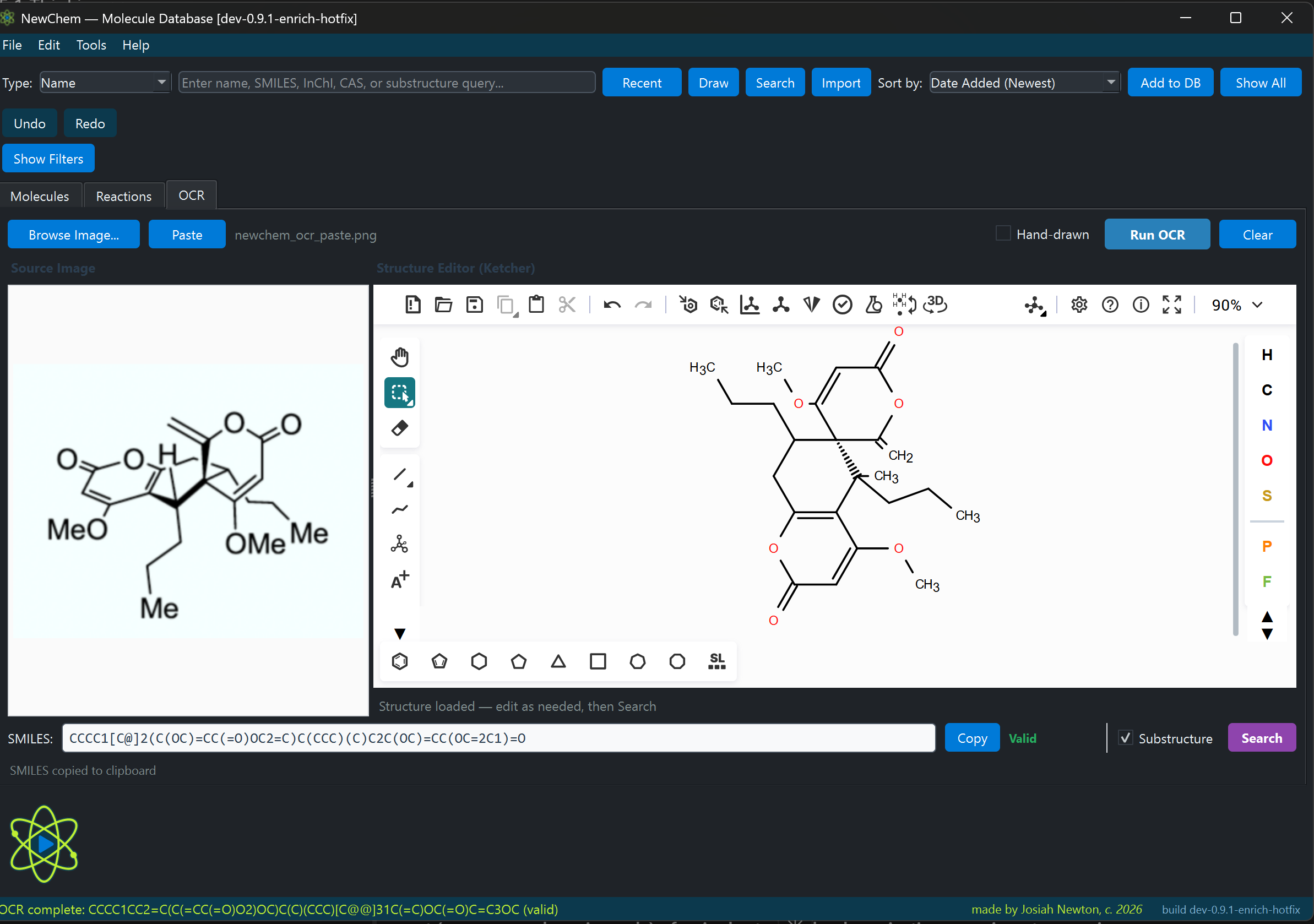The height and width of the screenshot is (924, 1314).
Task: Pick the Cyclohexane ring template
Action: tap(479, 661)
